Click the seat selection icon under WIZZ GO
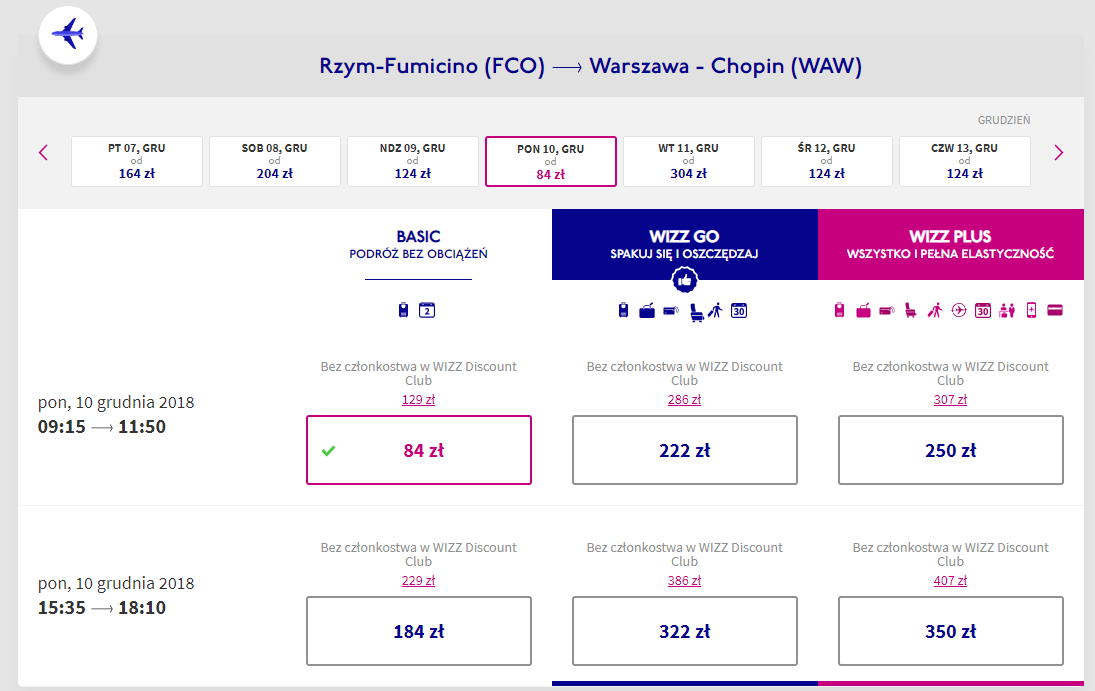1095x691 pixels. (696, 312)
